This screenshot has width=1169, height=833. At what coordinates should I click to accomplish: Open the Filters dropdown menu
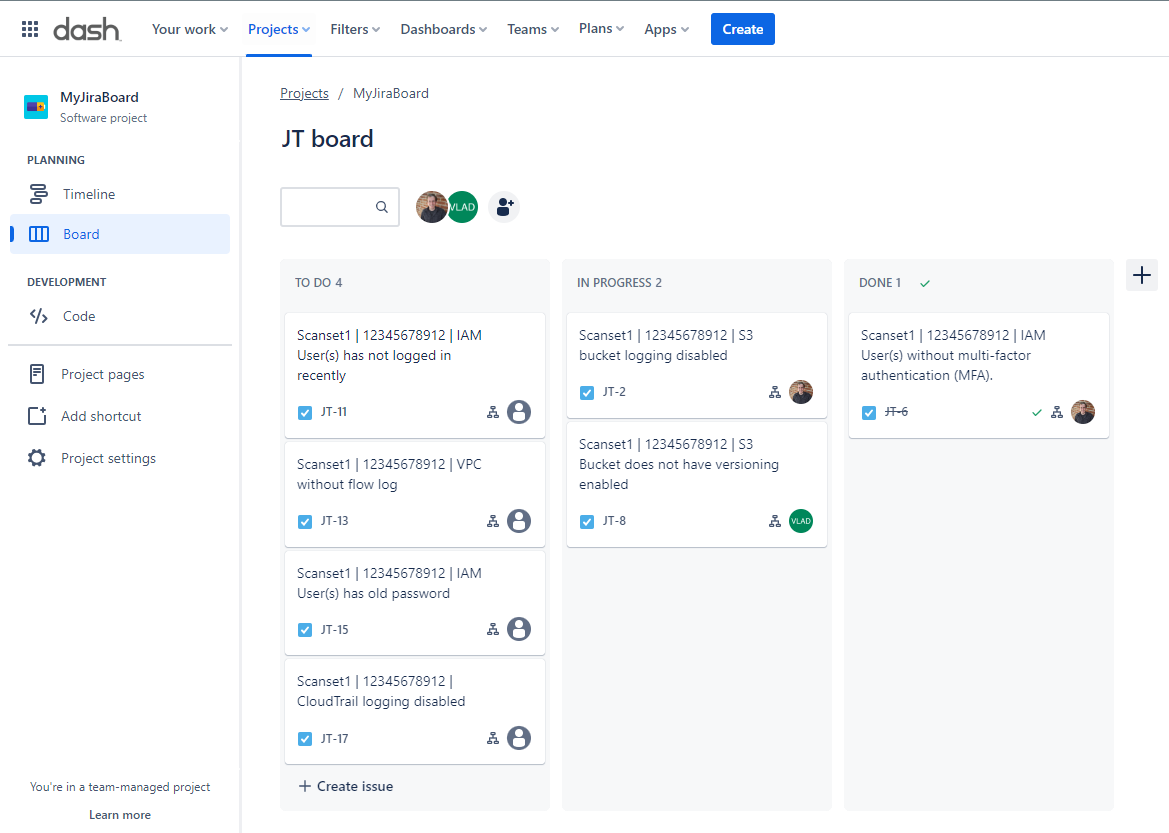pos(355,29)
